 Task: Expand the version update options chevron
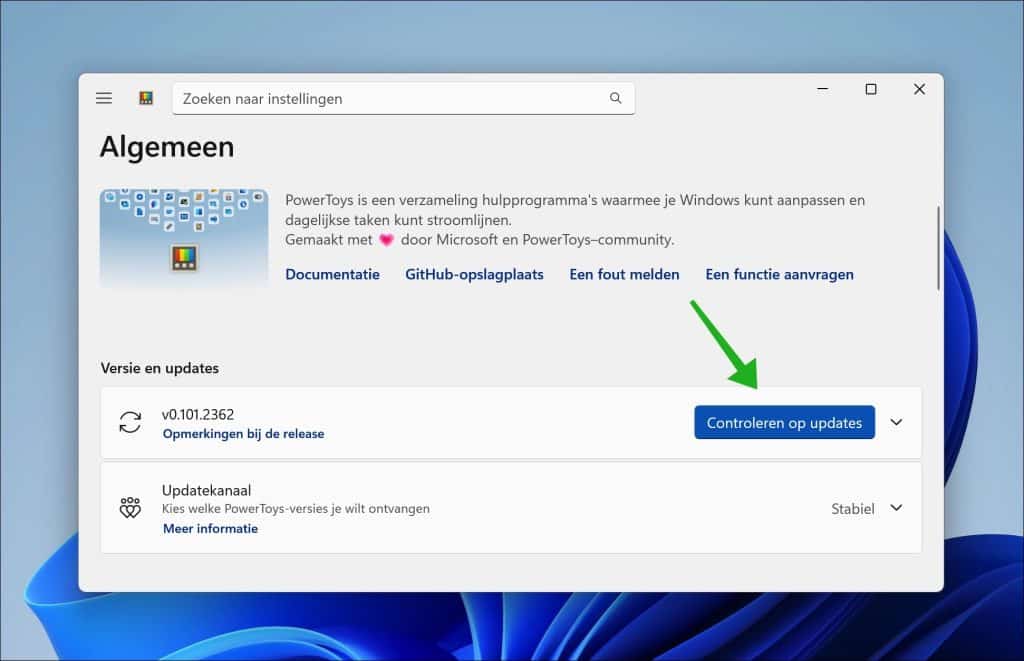click(896, 423)
